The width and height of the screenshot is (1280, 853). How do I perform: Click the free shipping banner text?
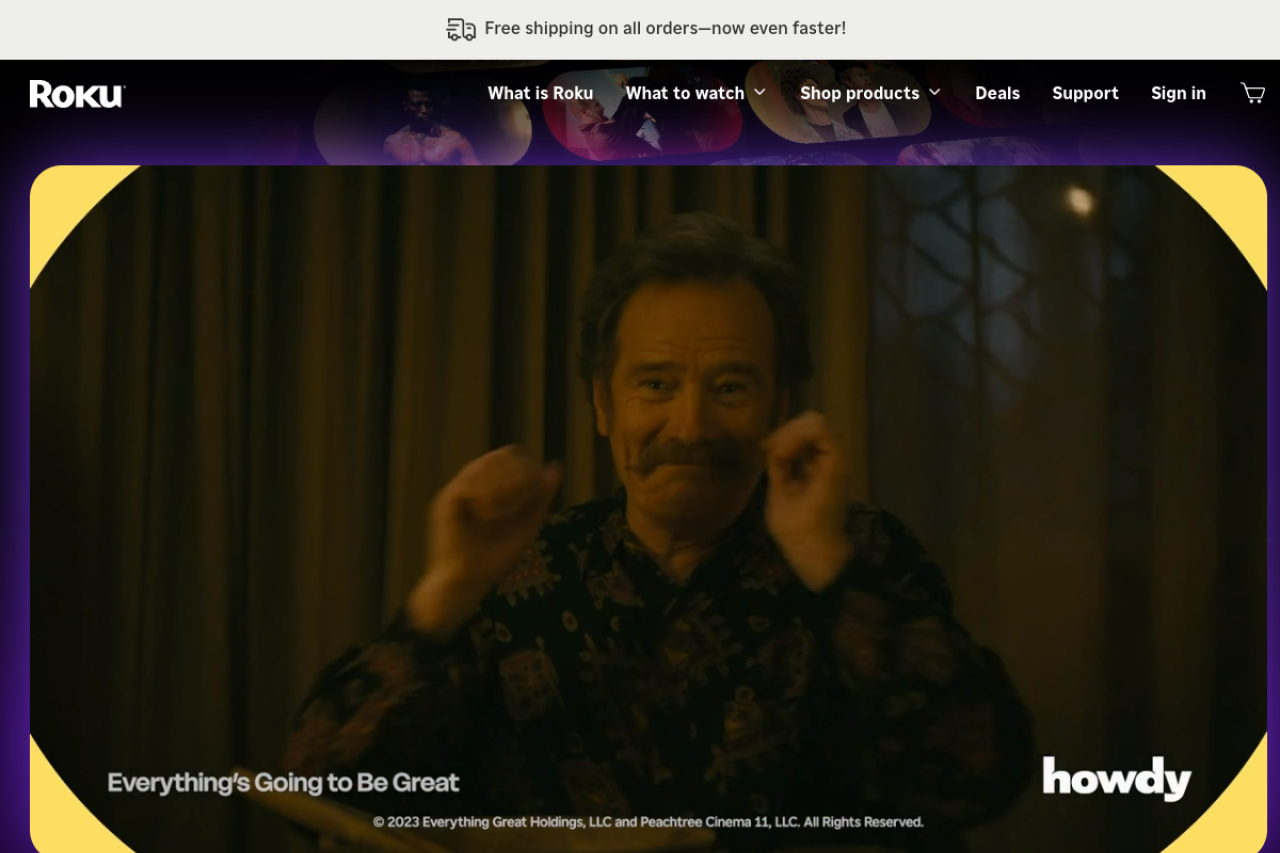[x=665, y=29]
